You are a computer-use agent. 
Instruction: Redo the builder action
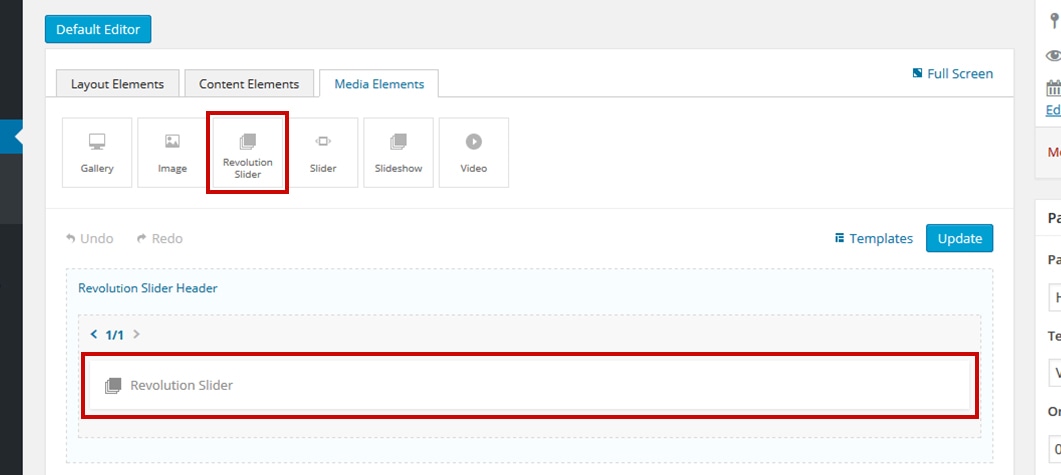pos(160,239)
